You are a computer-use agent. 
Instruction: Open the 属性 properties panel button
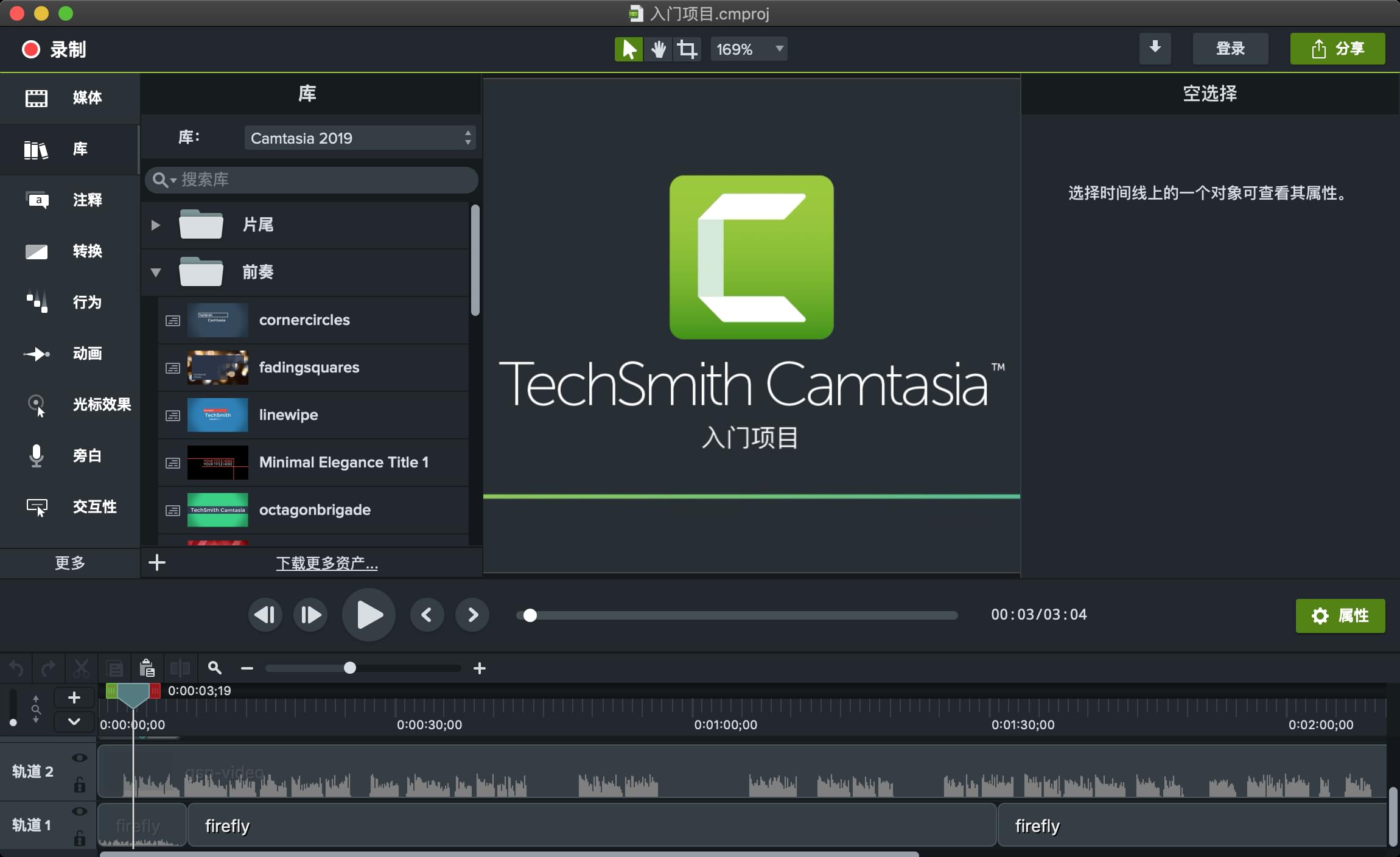tap(1340, 616)
